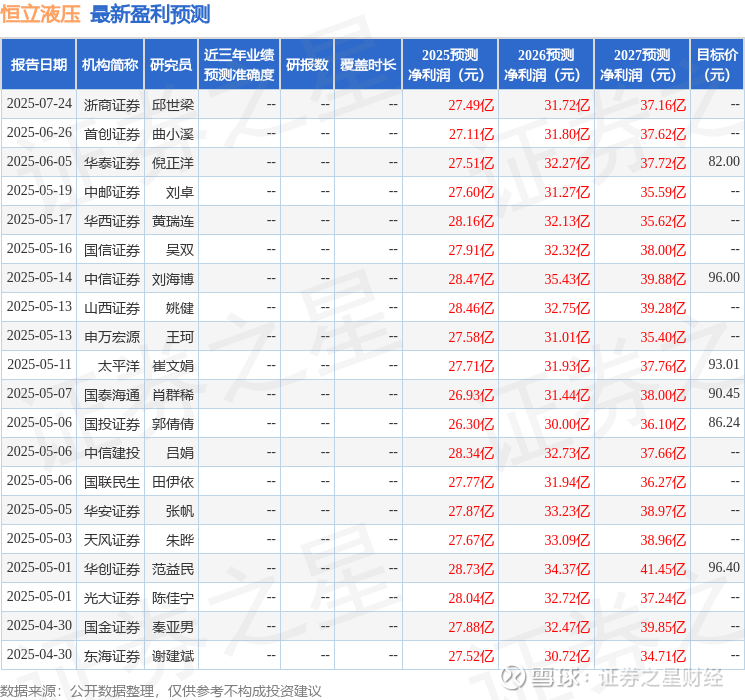Click the 近三年业绩预测准确度 header
The width and height of the screenshot is (745, 700).
(239, 65)
